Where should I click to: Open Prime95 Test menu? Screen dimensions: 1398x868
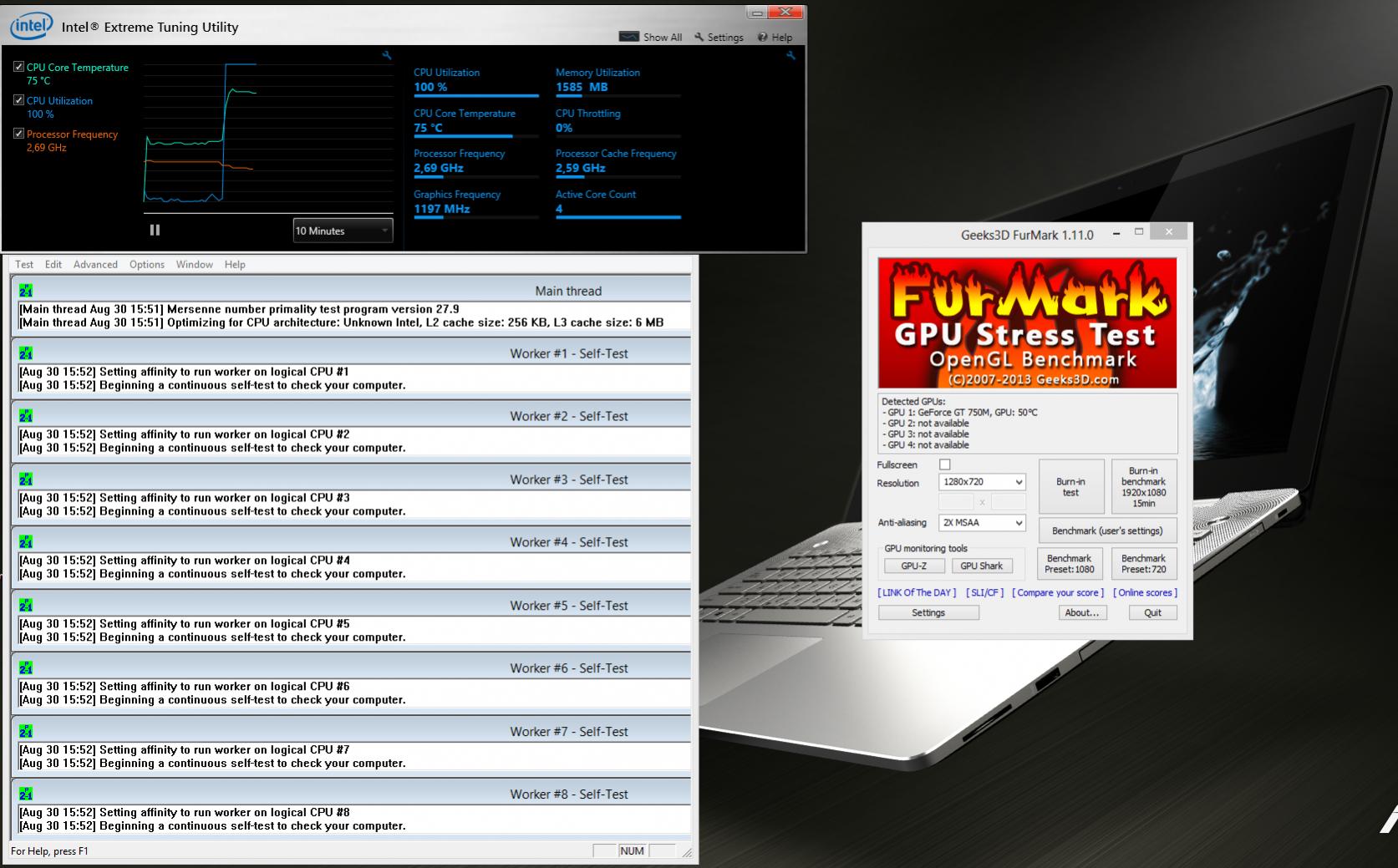click(24, 264)
